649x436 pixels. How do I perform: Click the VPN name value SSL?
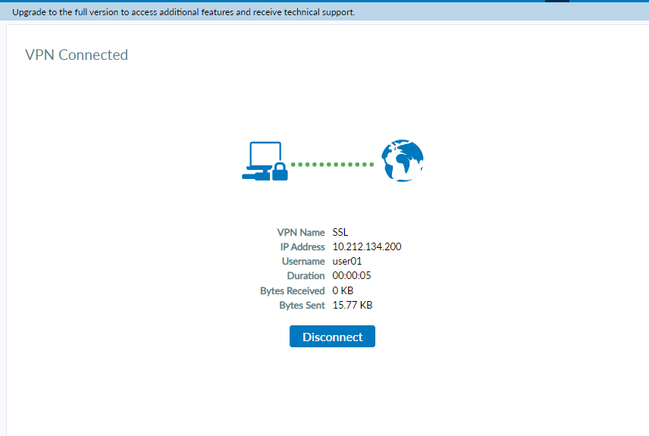coord(340,232)
